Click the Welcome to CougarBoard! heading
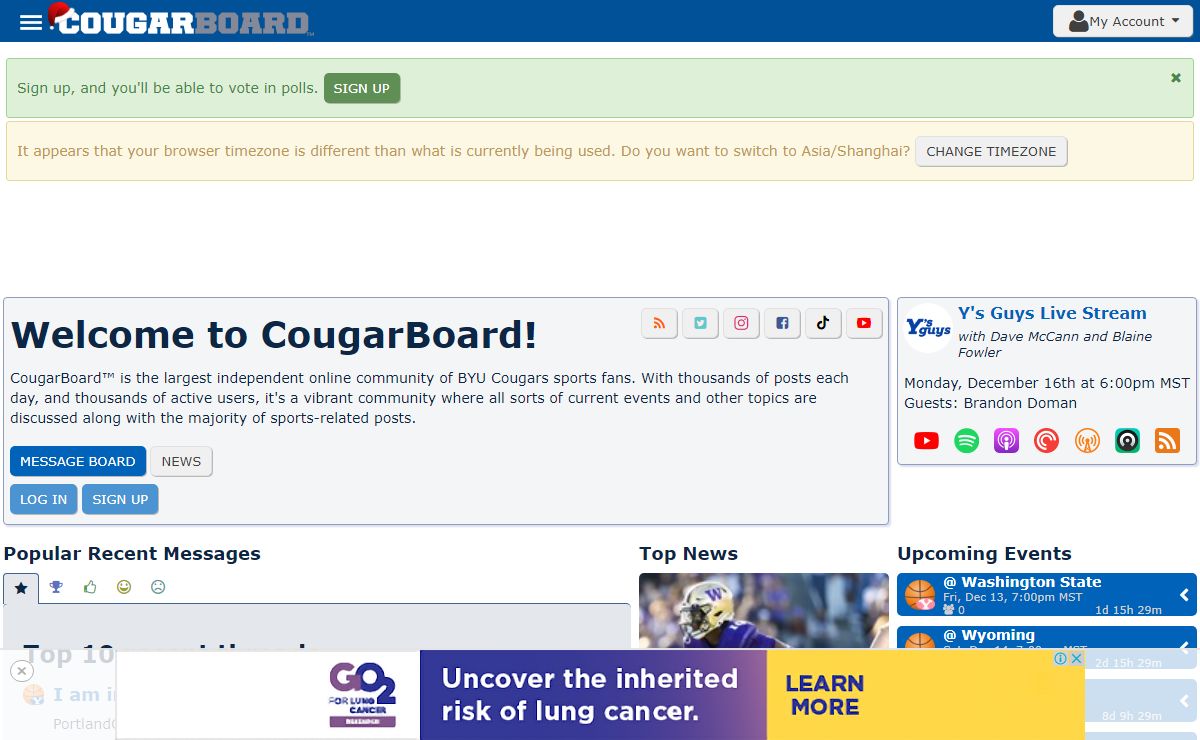Viewport: 1200px width, 740px height. tap(274, 335)
